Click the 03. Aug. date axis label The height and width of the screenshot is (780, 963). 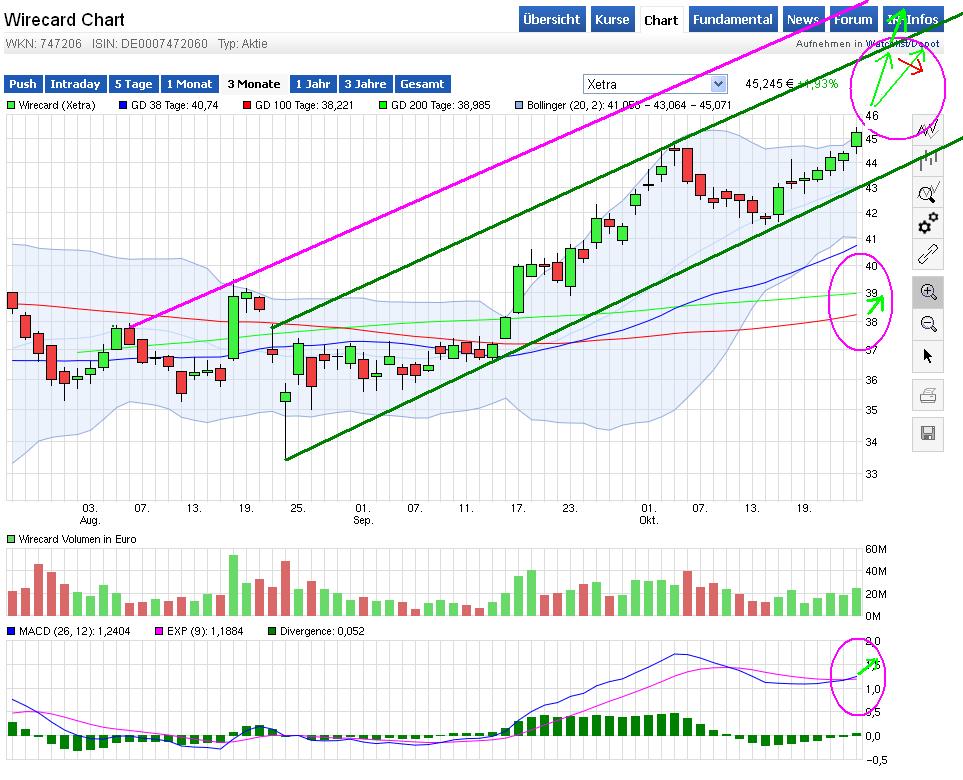[90, 514]
